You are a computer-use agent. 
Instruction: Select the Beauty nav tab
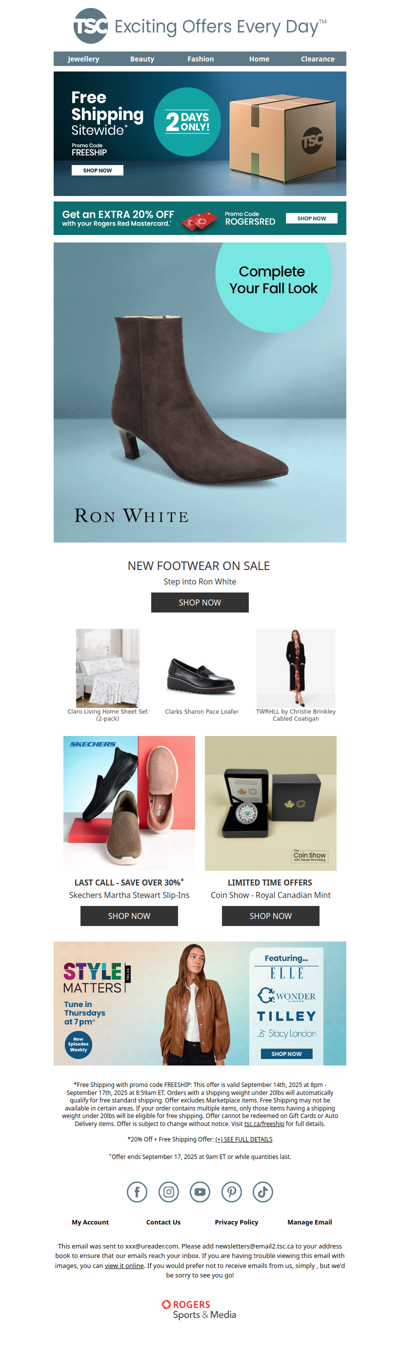142,59
